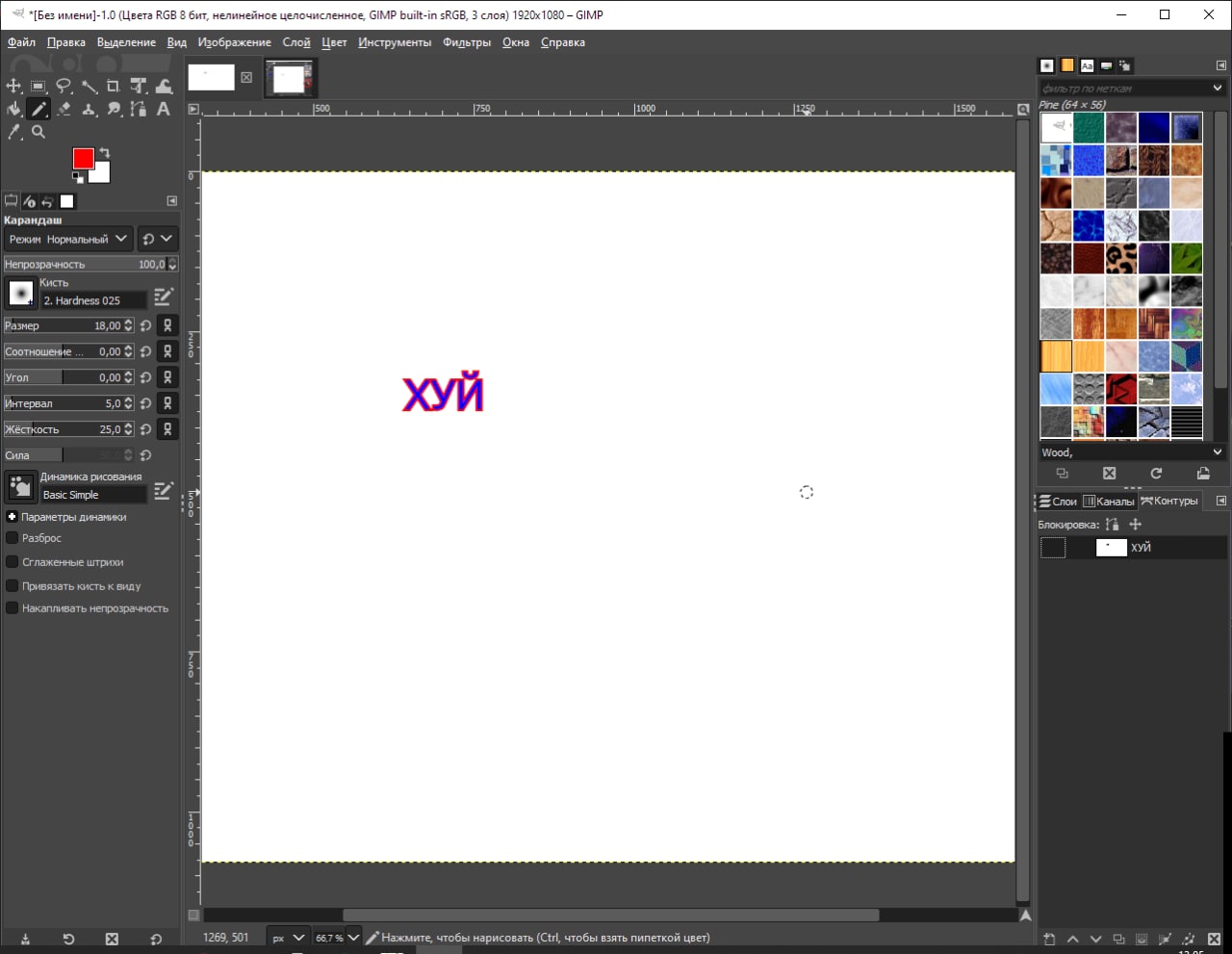Choose the Eraser tool

64,109
